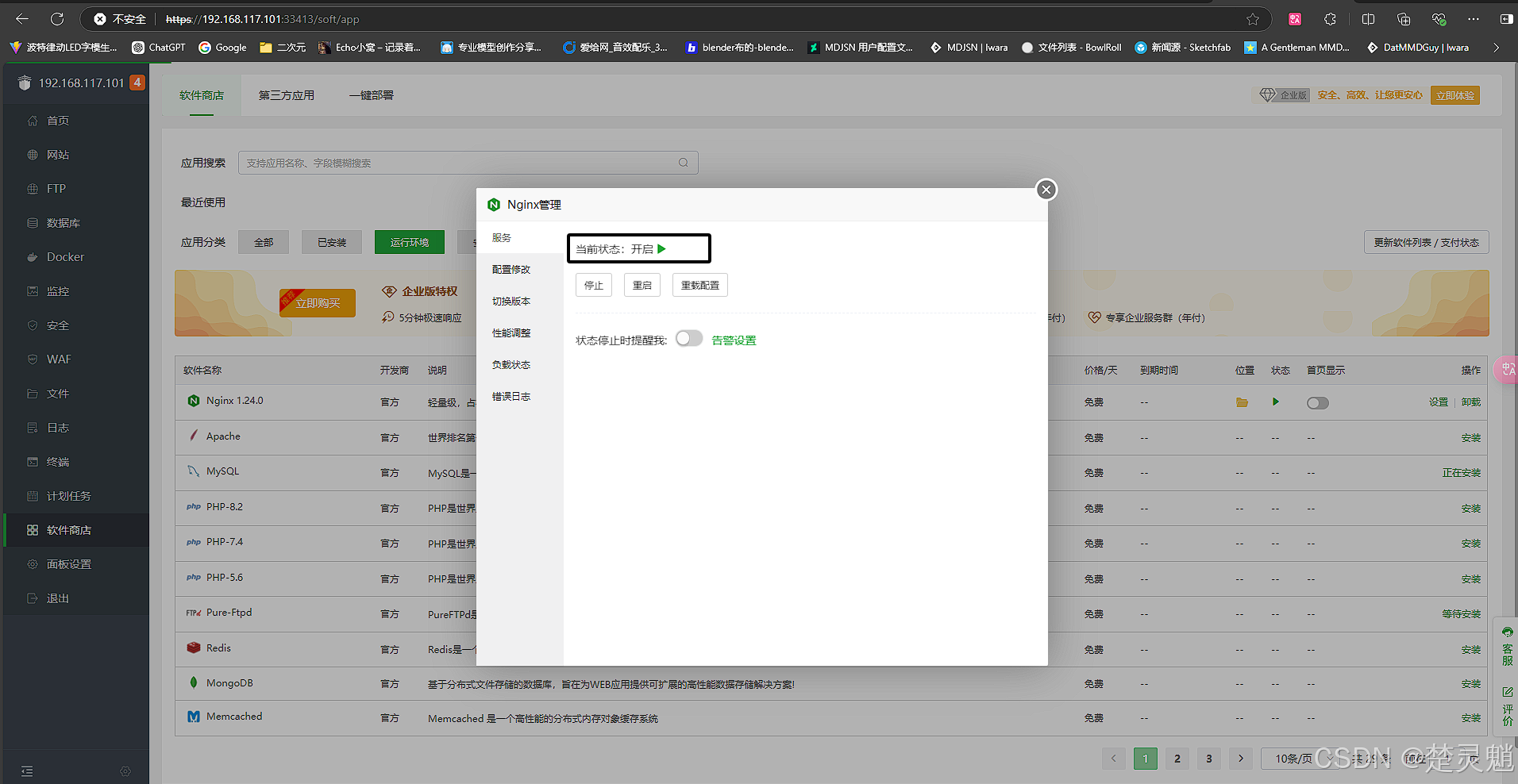Viewport: 1518px width, 784px height.
Task: Click the 日志 icon in sidebar
Action: click(x=33, y=428)
